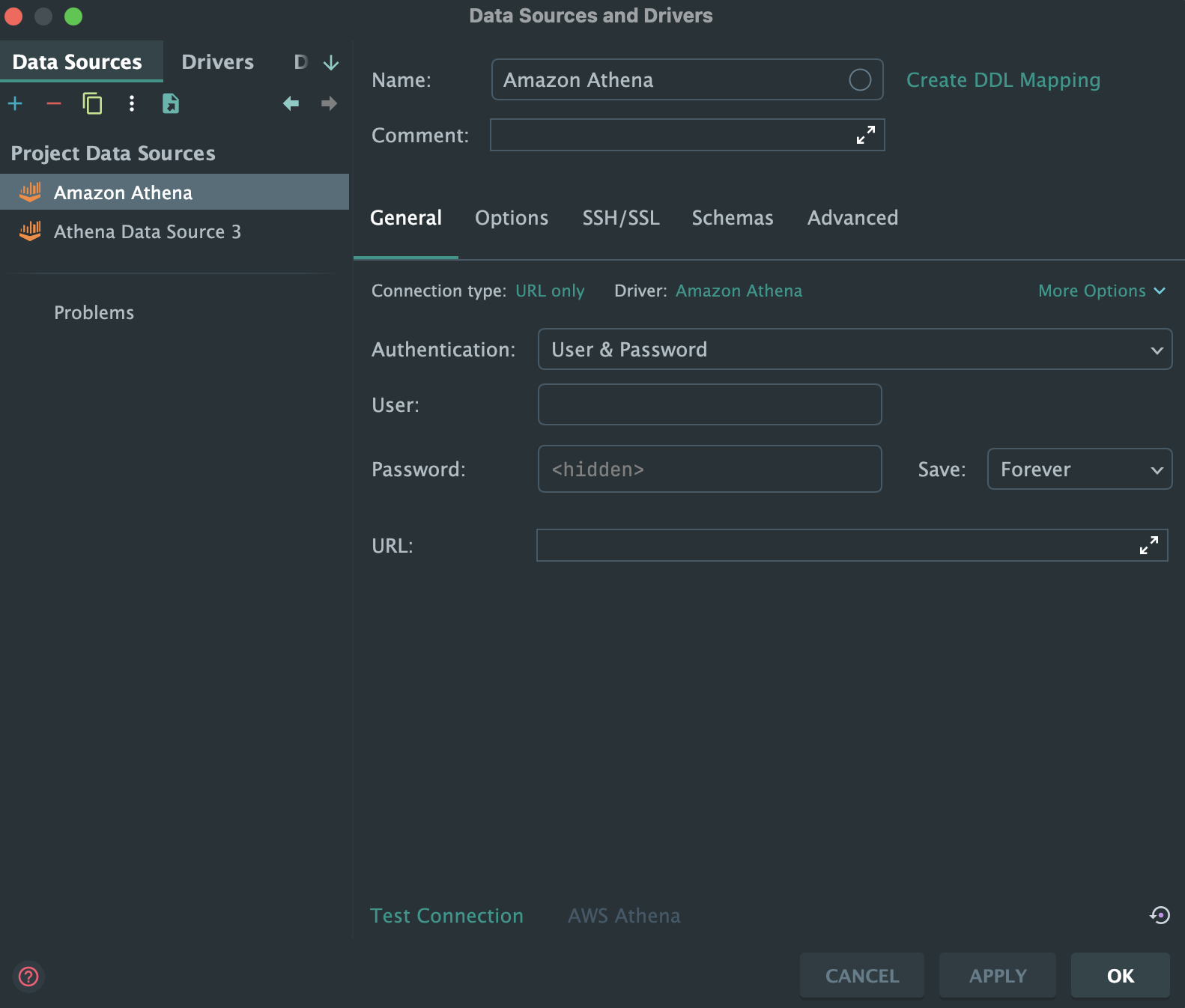This screenshot has width=1185, height=1008.
Task: Click the down arrow next to DDL tab
Action: (x=331, y=62)
